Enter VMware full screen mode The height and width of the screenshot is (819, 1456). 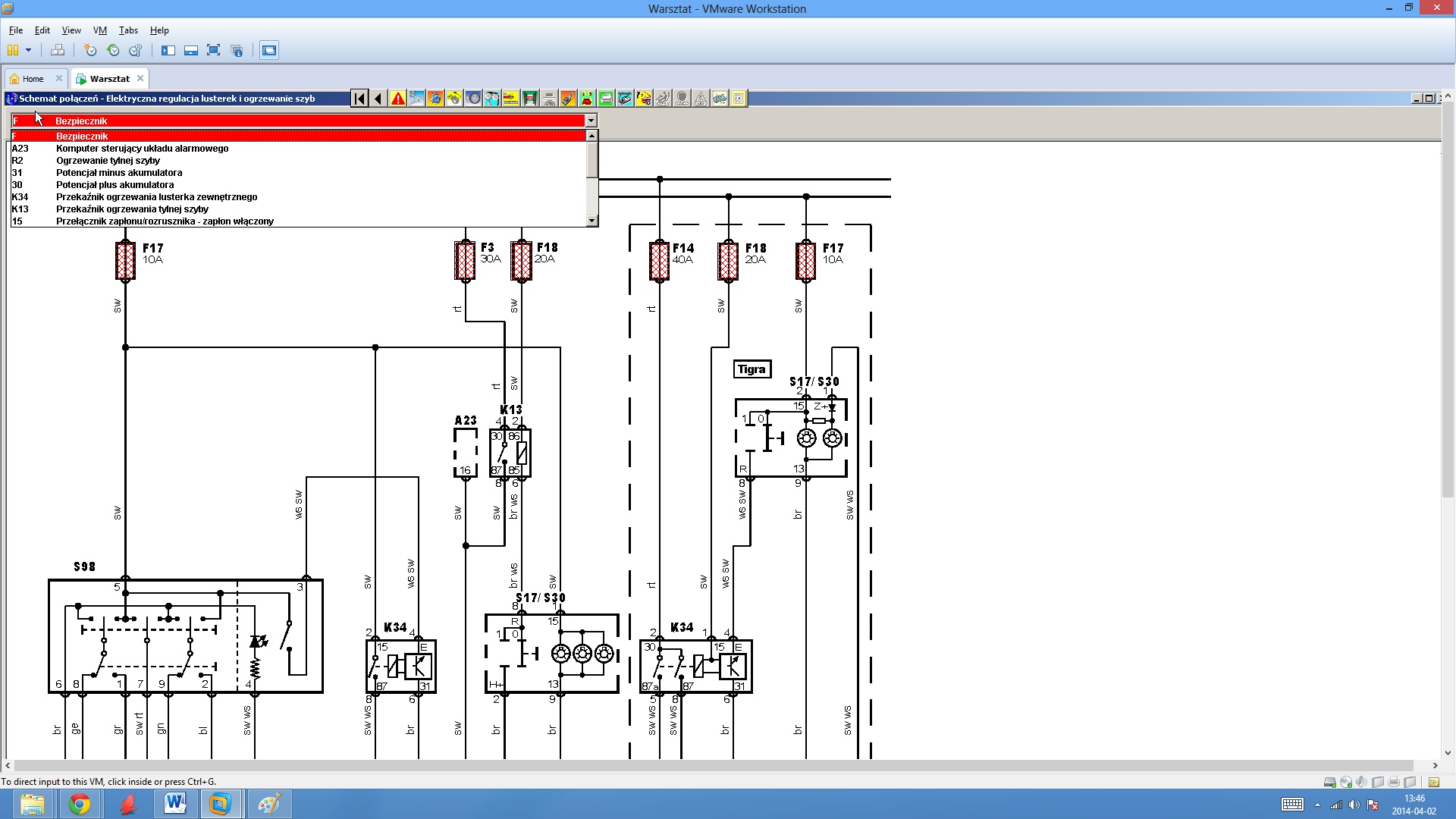pyautogui.click(x=214, y=51)
